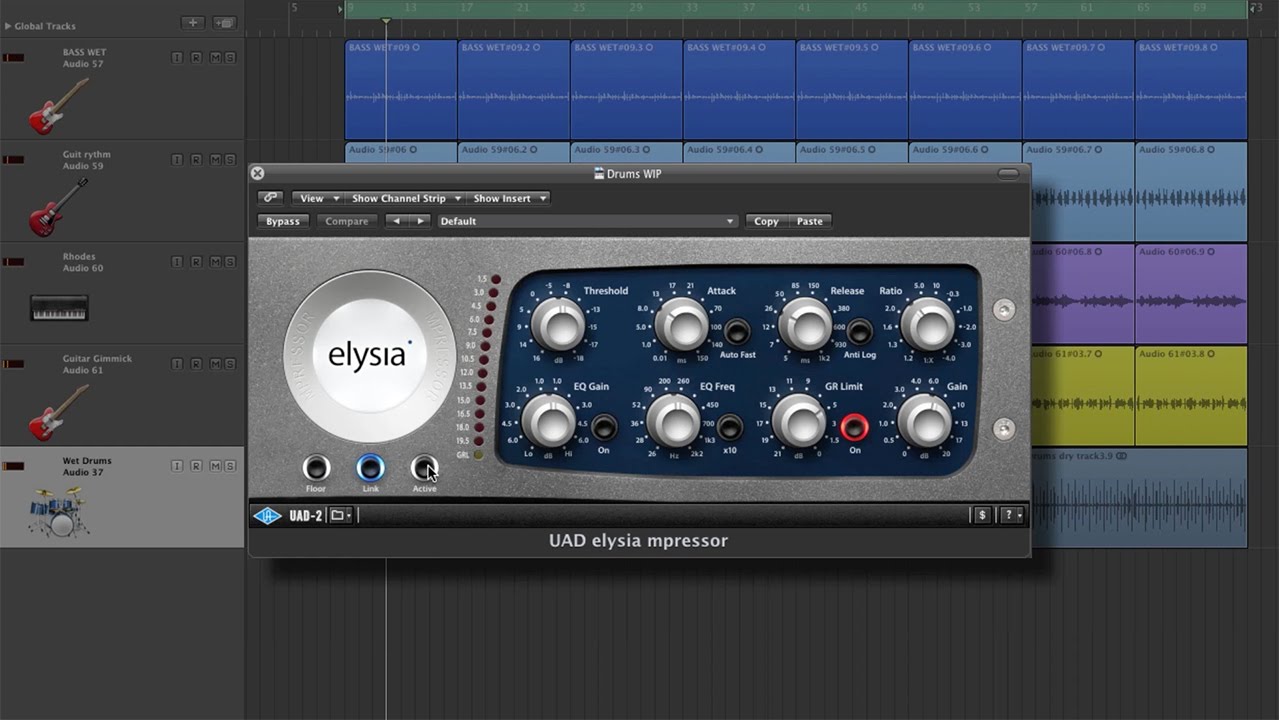This screenshot has height=720, width=1280.
Task: Solo the Guitar Gimmick track
Action: pyautogui.click(x=230, y=364)
